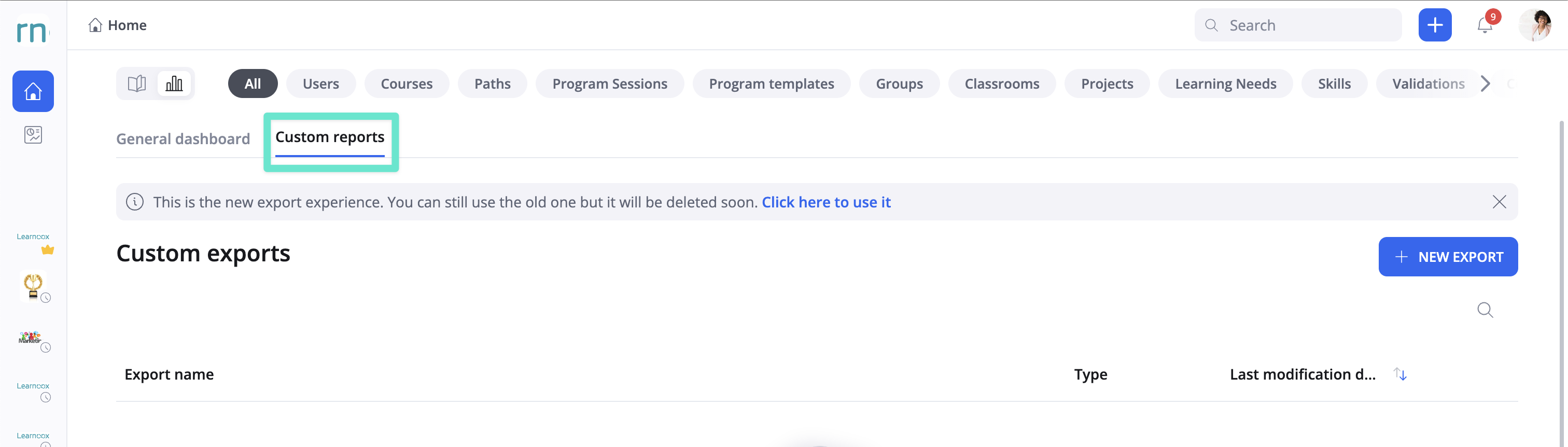1568x447 pixels.
Task: Open the reports icon below home in sidebar
Action: [33, 135]
